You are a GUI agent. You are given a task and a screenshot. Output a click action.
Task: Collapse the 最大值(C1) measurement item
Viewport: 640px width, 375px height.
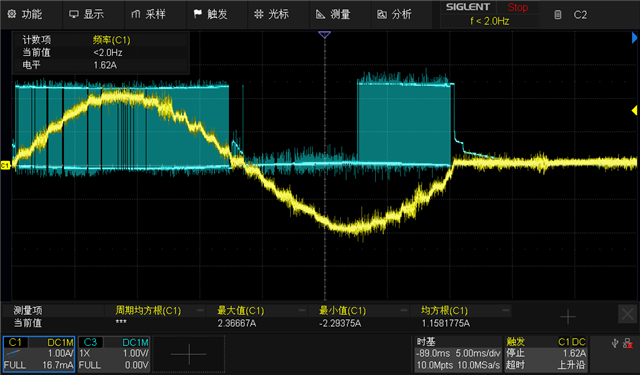click(x=302, y=311)
